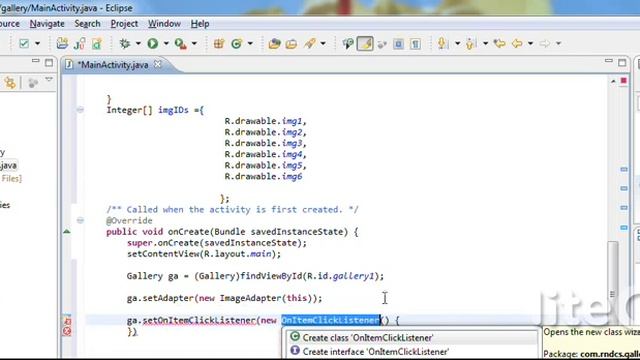Open the Window menu
This screenshot has height=360, width=640.
point(164,24)
